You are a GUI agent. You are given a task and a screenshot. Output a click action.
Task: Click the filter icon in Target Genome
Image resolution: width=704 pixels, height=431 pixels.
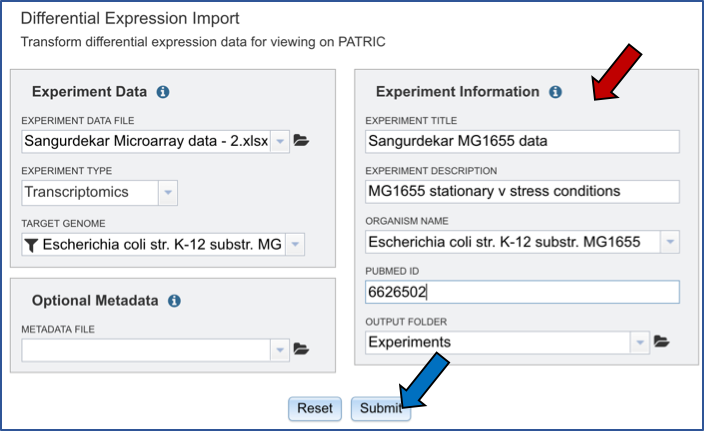click(31, 245)
